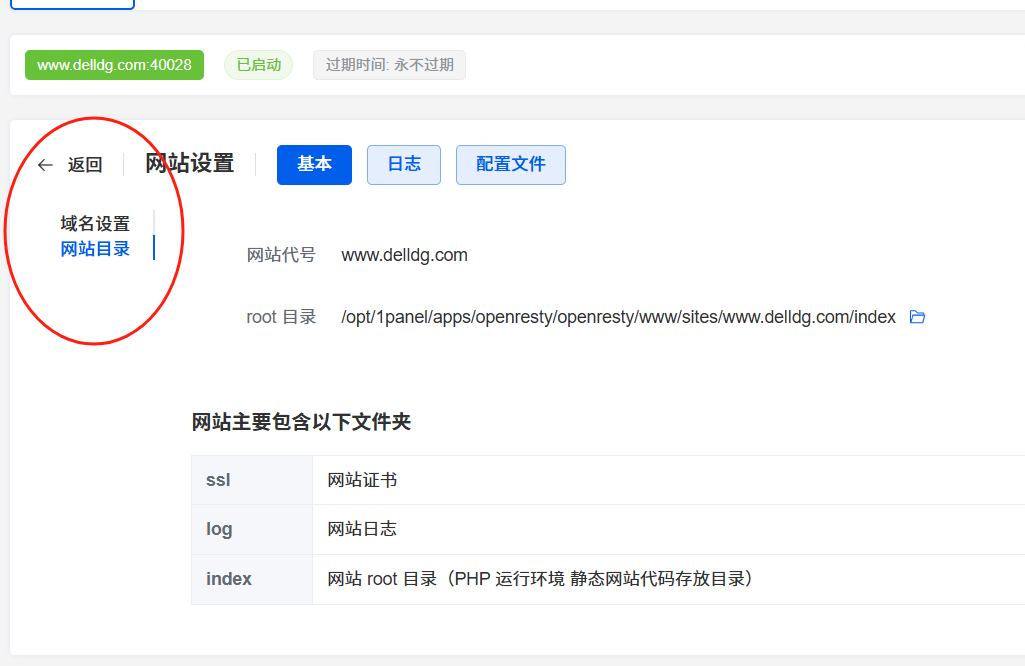1025x666 pixels.
Task: Click the index table cell
Action: tap(252, 579)
